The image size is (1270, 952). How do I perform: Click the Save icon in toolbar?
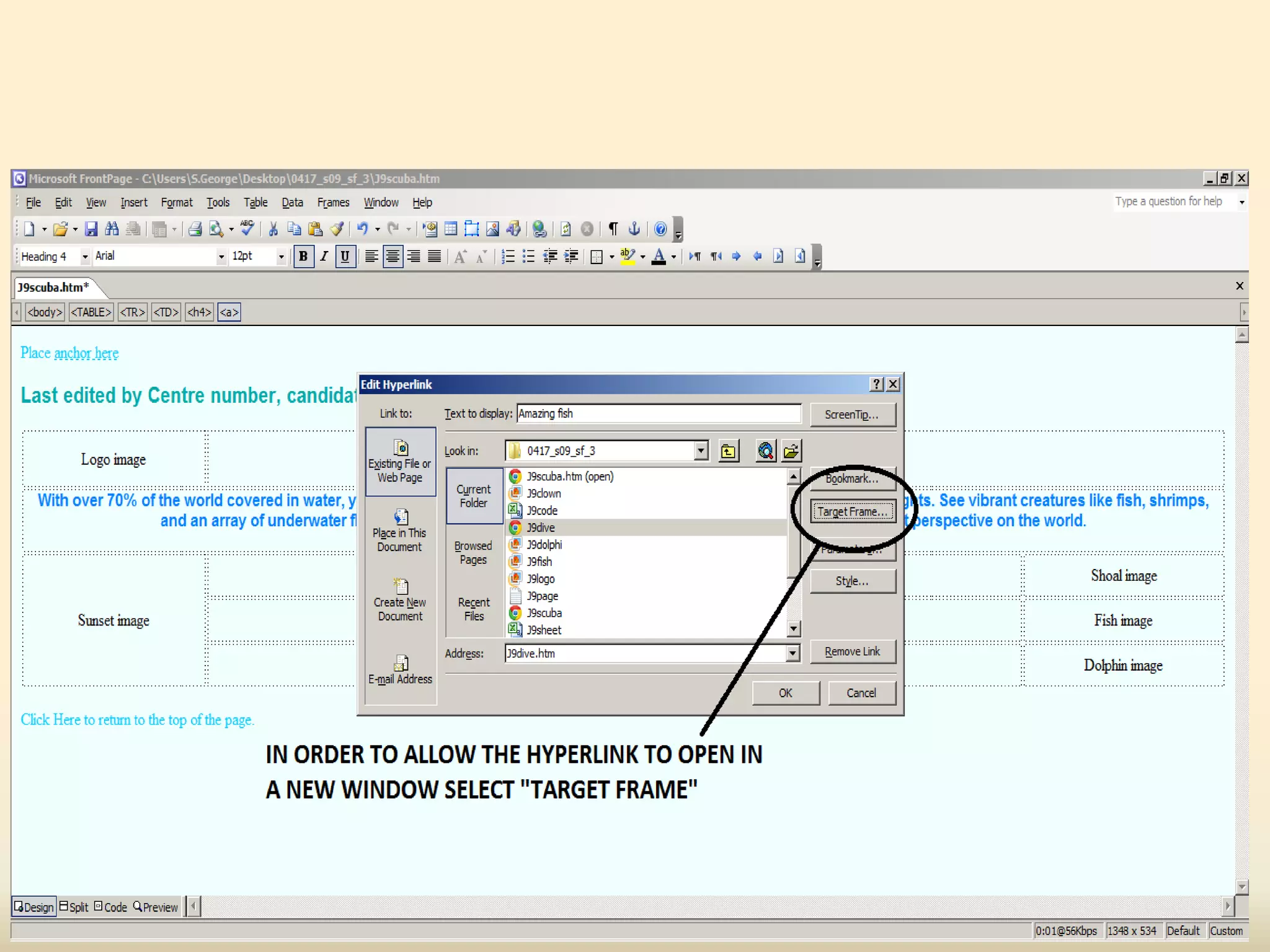point(91,229)
